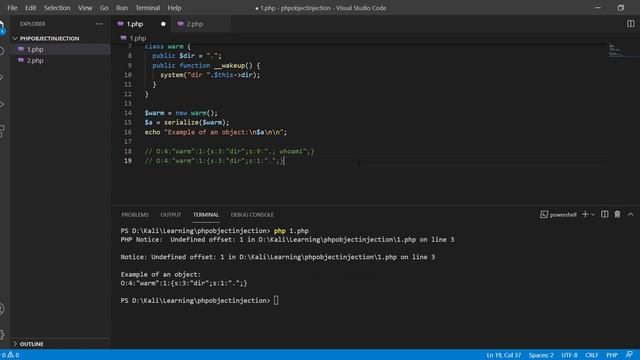Image resolution: width=640 pixels, height=360 pixels.
Task: Click the echo statement on line 16
Action: (216, 132)
